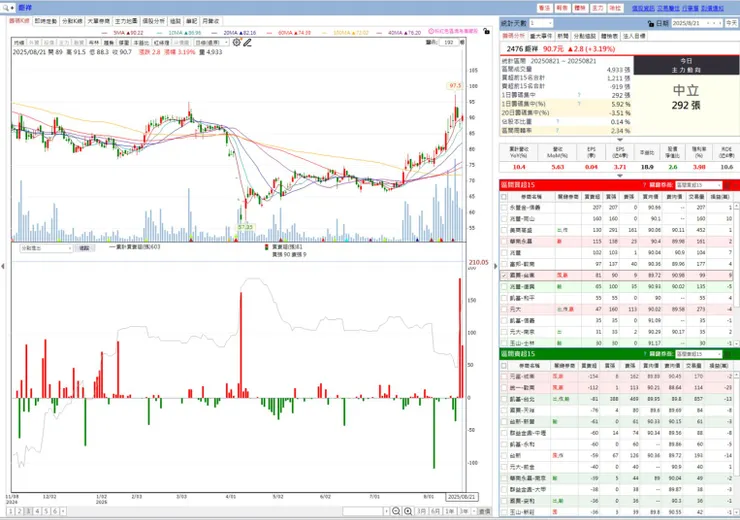Viewport: 740px width, 520px height.
Task: Click help icon beside 佔股本比重
Action: point(557,121)
